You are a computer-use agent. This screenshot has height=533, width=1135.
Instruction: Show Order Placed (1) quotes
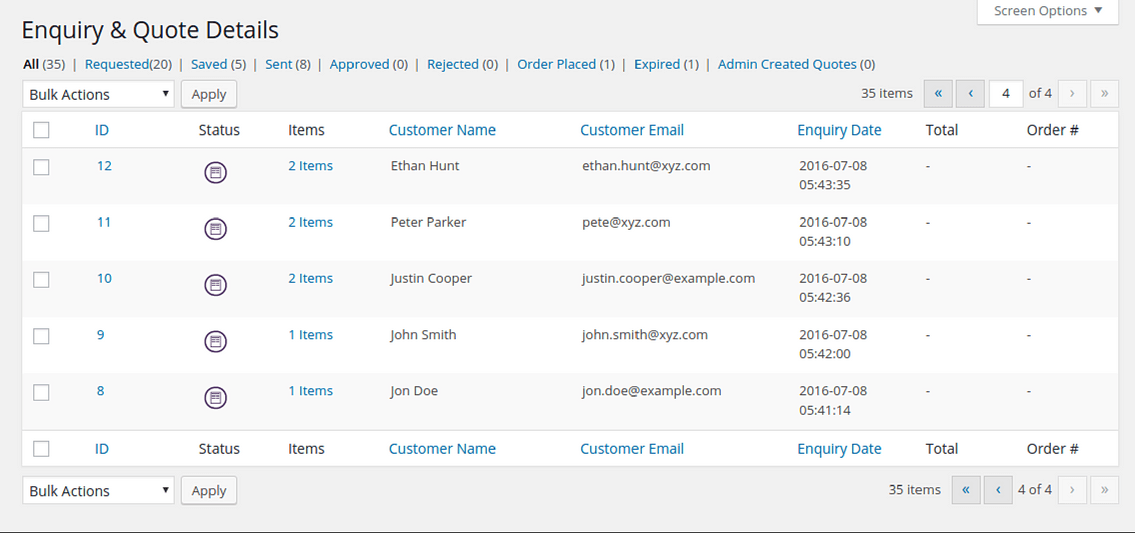pos(565,64)
